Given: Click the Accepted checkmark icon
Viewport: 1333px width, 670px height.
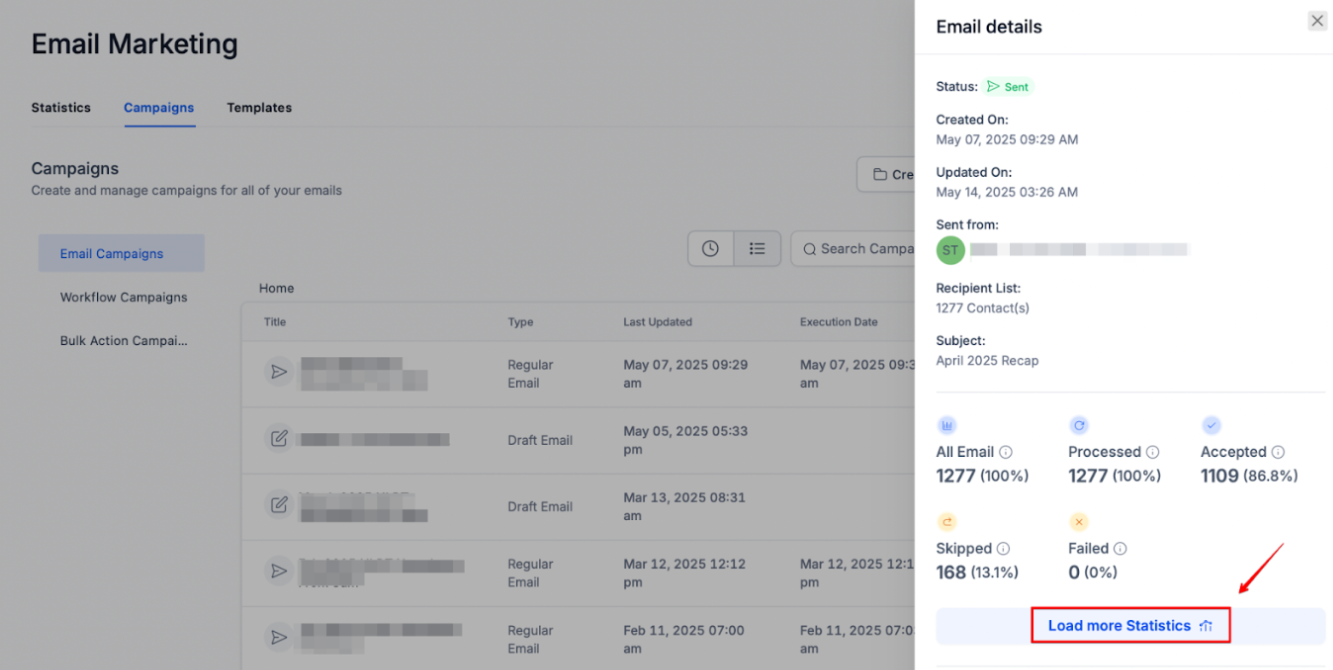Looking at the screenshot, I should [x=1211, y=425].
